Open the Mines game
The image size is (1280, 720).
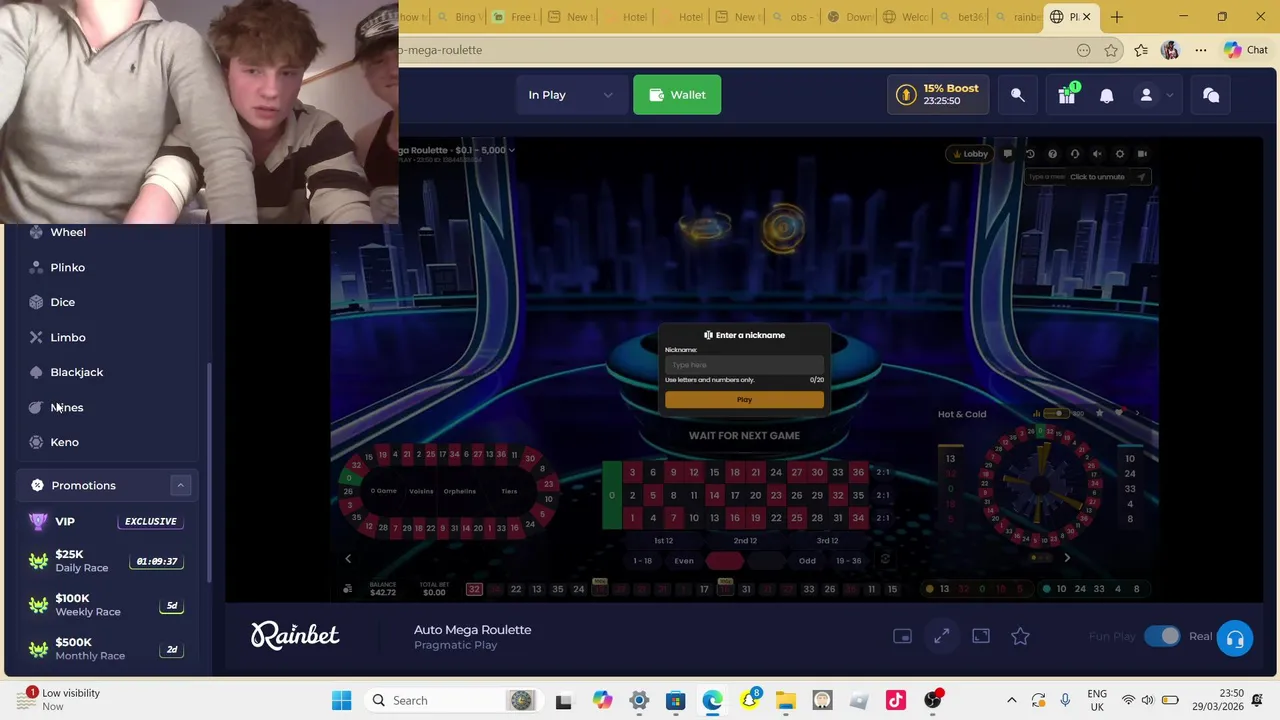(x=67, y=407)
